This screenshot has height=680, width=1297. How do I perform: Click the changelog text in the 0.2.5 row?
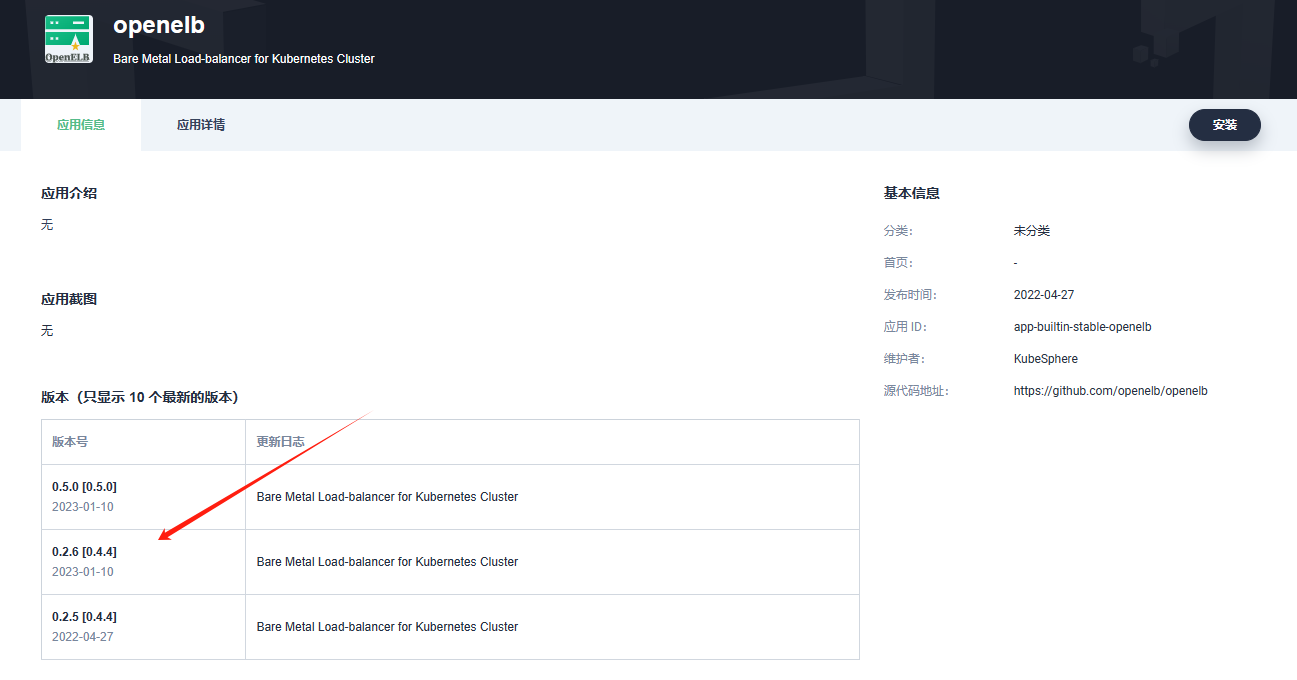(x=387, y=627)
